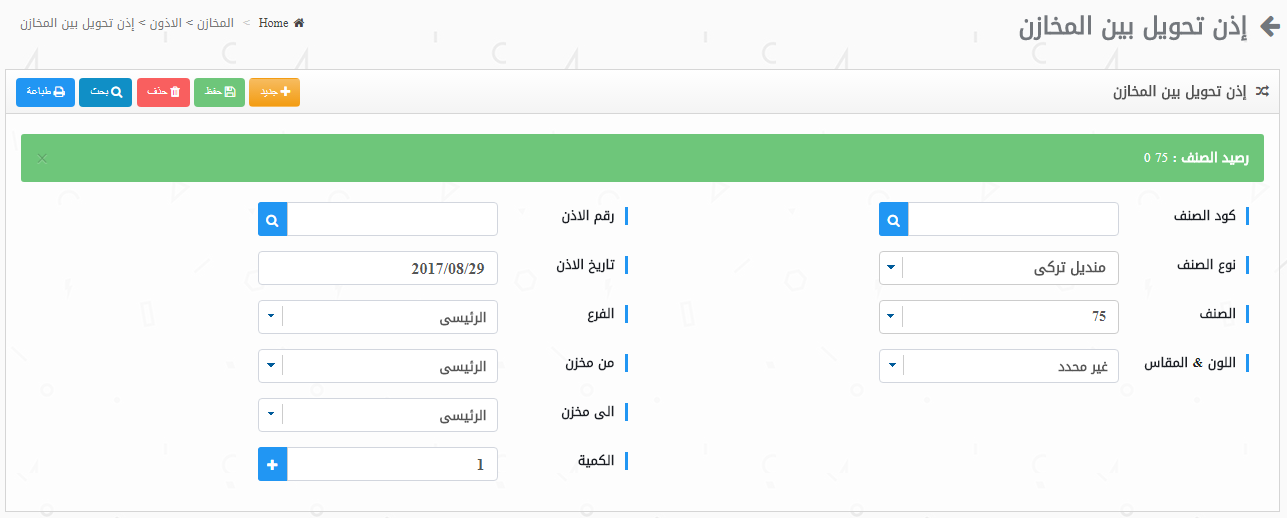
Task: Click the blue plus button beside الكمية
Action: pos(273,464)
